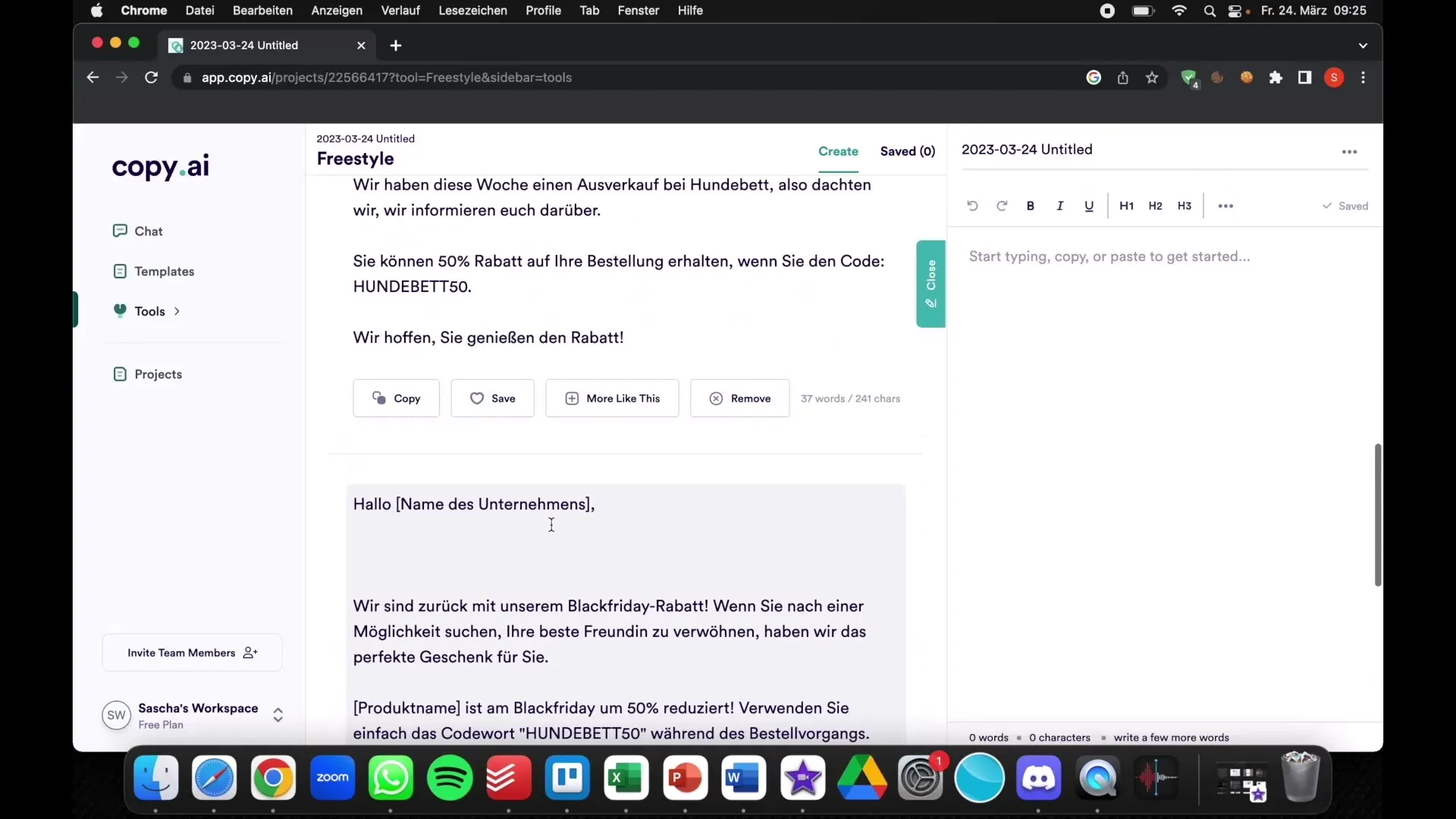
Task: Open the Datei menu
Action: coord(199,11)
